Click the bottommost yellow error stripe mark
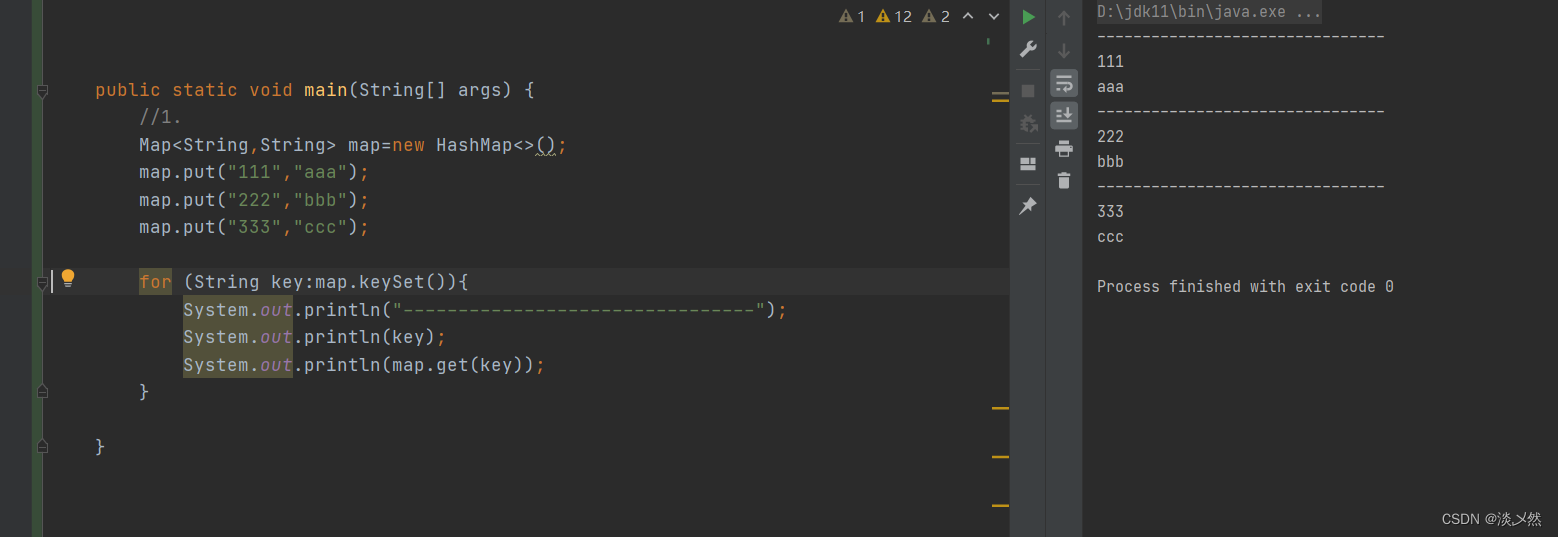 pos(1000,506)
